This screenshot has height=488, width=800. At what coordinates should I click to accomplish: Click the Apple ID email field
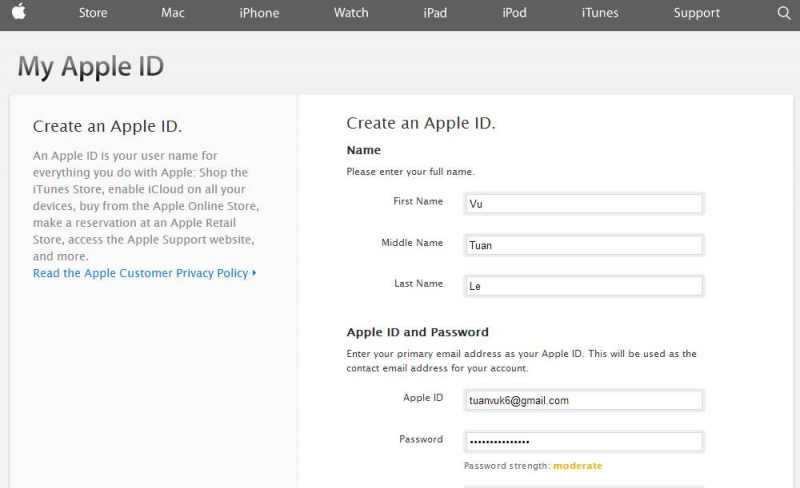click(x=584, y=400)
